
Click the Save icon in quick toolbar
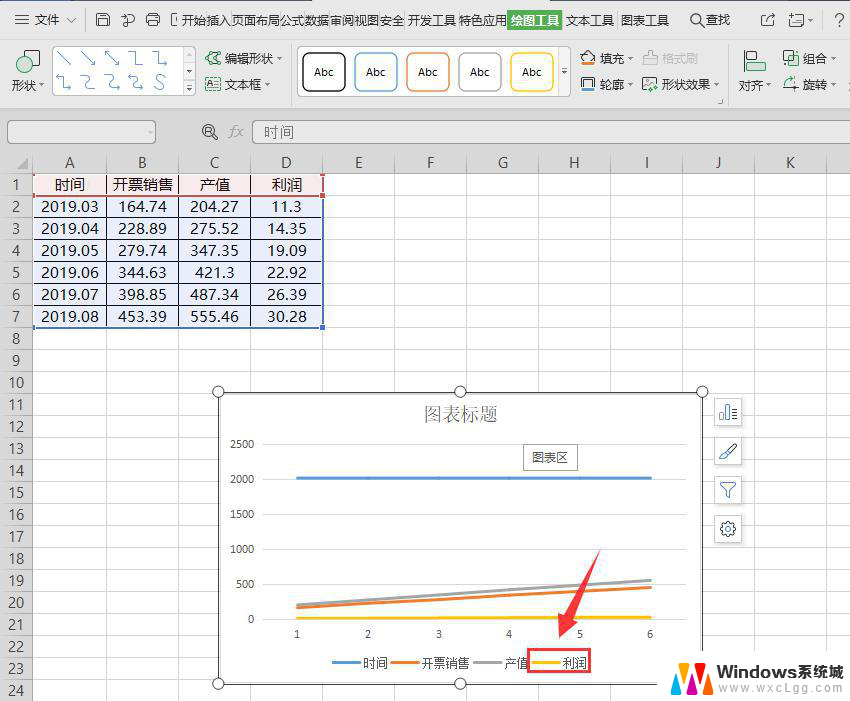102,20
